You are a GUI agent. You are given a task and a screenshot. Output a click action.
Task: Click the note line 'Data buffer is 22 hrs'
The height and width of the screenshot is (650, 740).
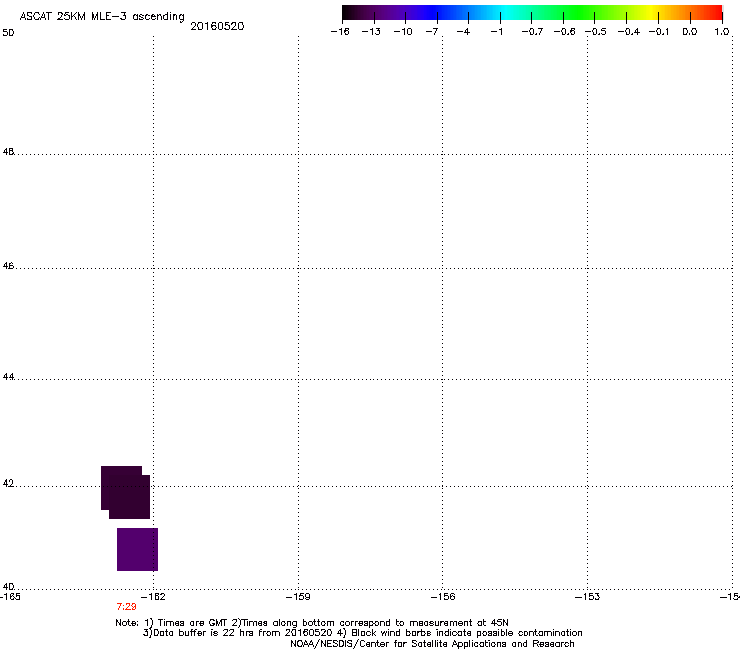pos(362,633)
